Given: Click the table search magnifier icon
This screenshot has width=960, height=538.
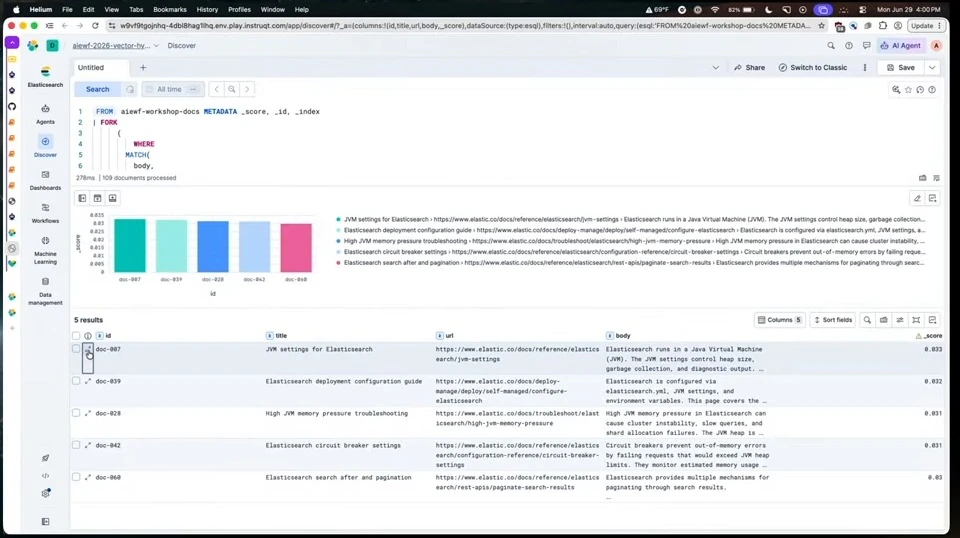Looking at the screenshot, I should click(868, 319).
